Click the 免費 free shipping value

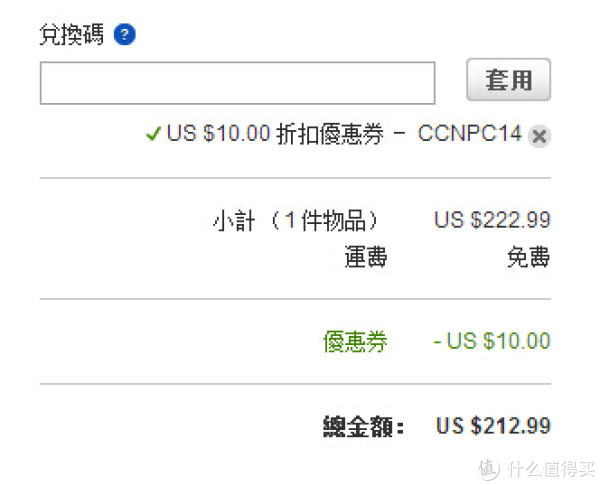click(529, 257)
